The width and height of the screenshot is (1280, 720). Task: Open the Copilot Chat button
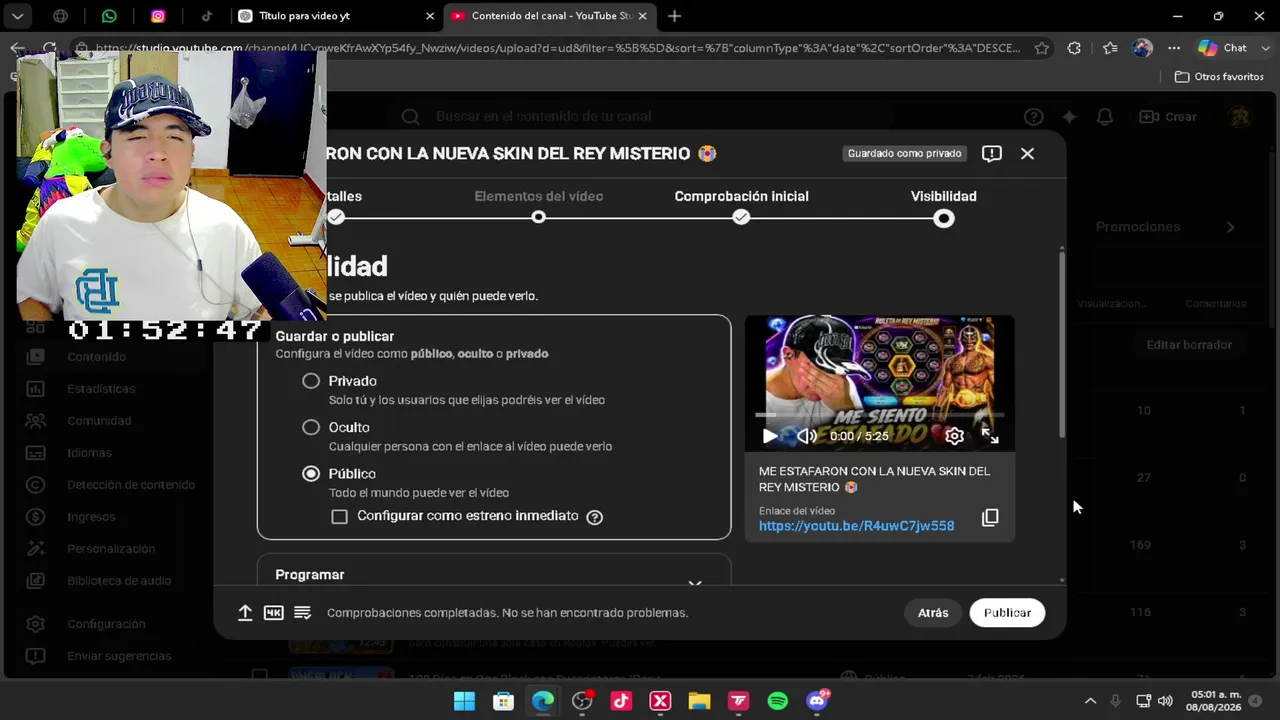point(1224,48)
